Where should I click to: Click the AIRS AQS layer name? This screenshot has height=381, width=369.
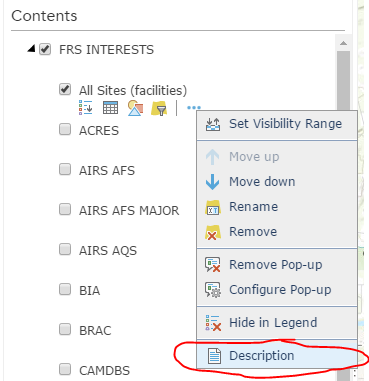(x=108, y=251)
